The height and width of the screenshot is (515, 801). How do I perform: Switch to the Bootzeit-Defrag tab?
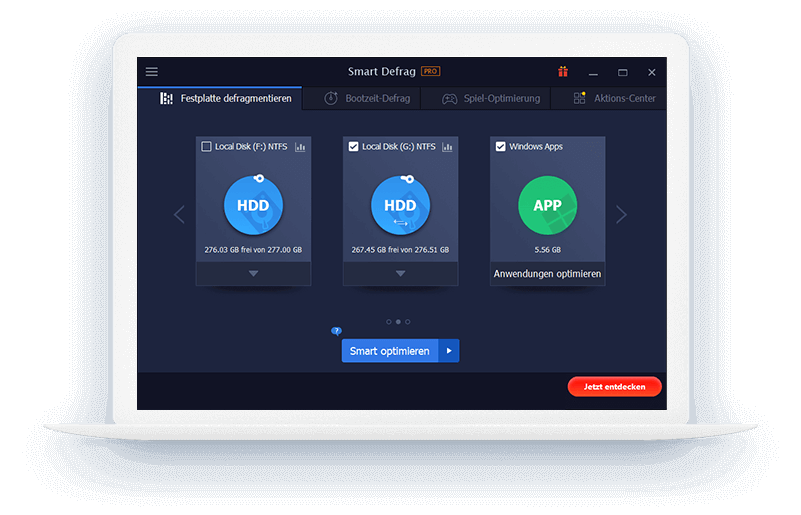pyautogui.click(x=366, y=99)
